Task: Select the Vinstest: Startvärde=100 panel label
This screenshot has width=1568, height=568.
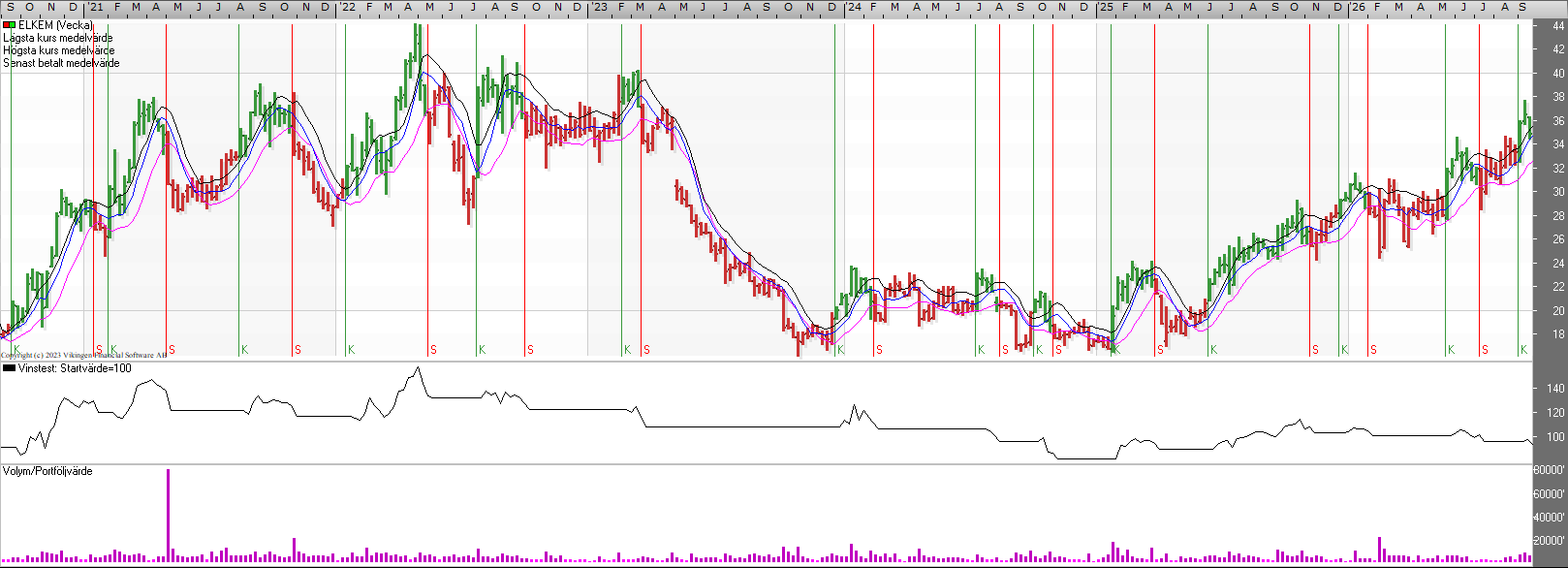Action: [75, 368]
